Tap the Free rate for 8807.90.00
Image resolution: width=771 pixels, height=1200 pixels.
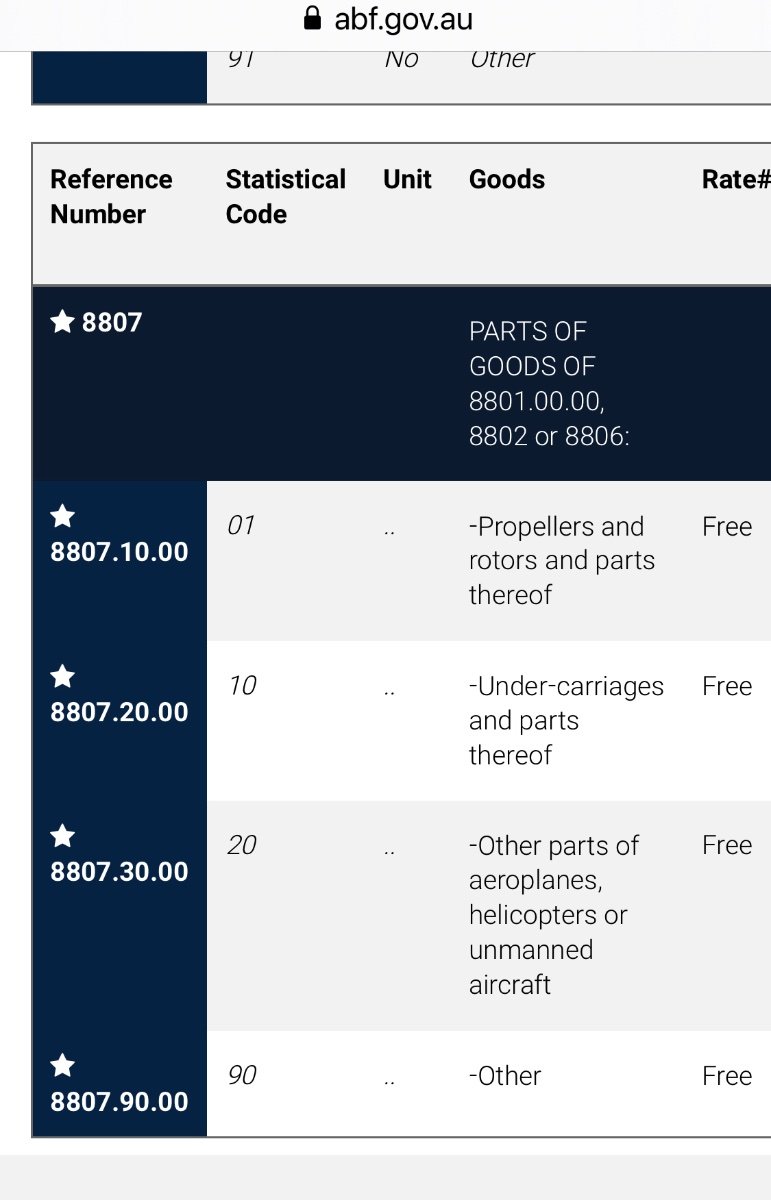click(x=727, y=1076)
